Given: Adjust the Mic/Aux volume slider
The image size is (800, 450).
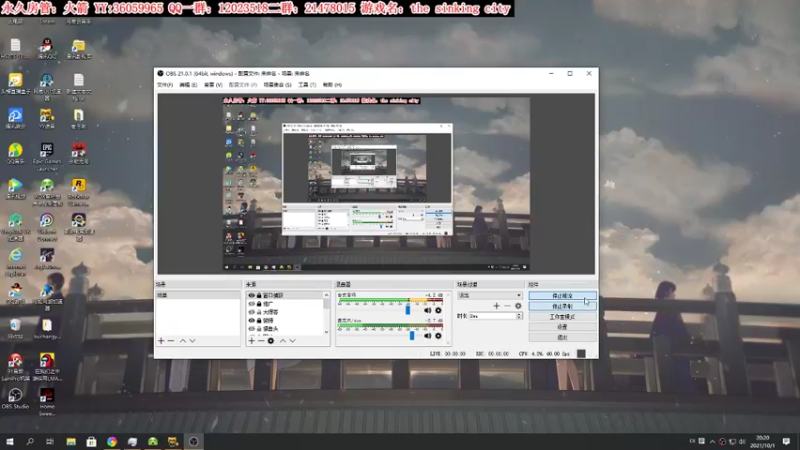Looking at the screenshot, I should tap(412, 336).
